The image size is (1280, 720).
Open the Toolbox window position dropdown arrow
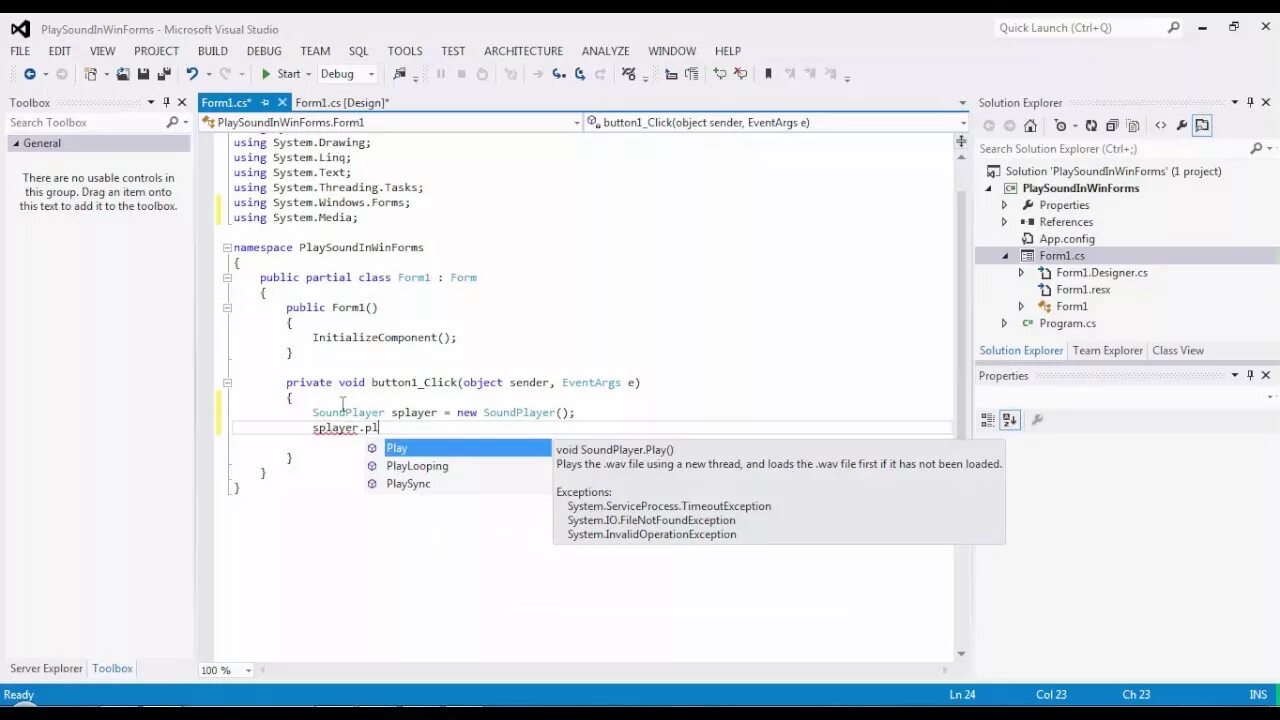pyautogui.click(x=151, y=102)
